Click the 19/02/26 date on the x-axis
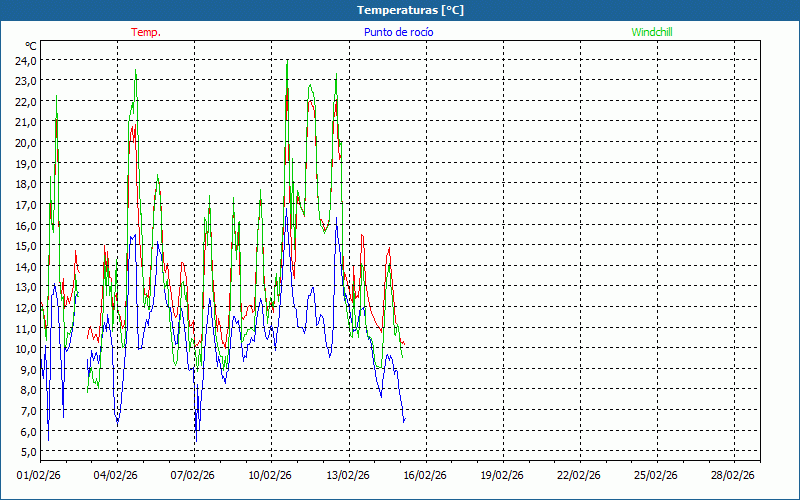Screen dimensions: 800x500 (502, 476)
